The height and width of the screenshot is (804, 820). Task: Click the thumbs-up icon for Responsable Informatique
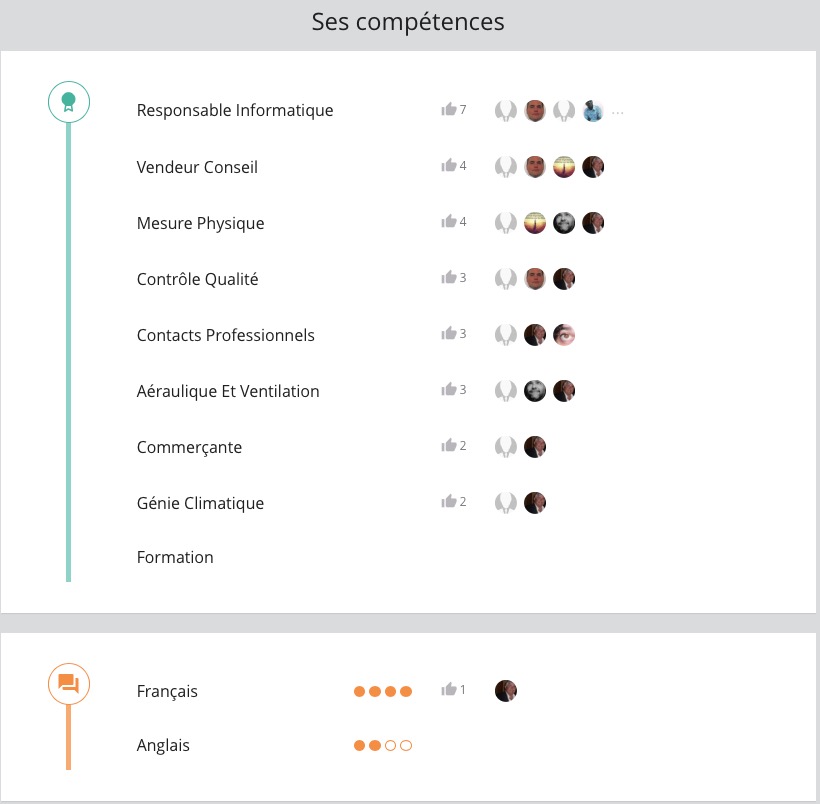(x=448, y=110)
